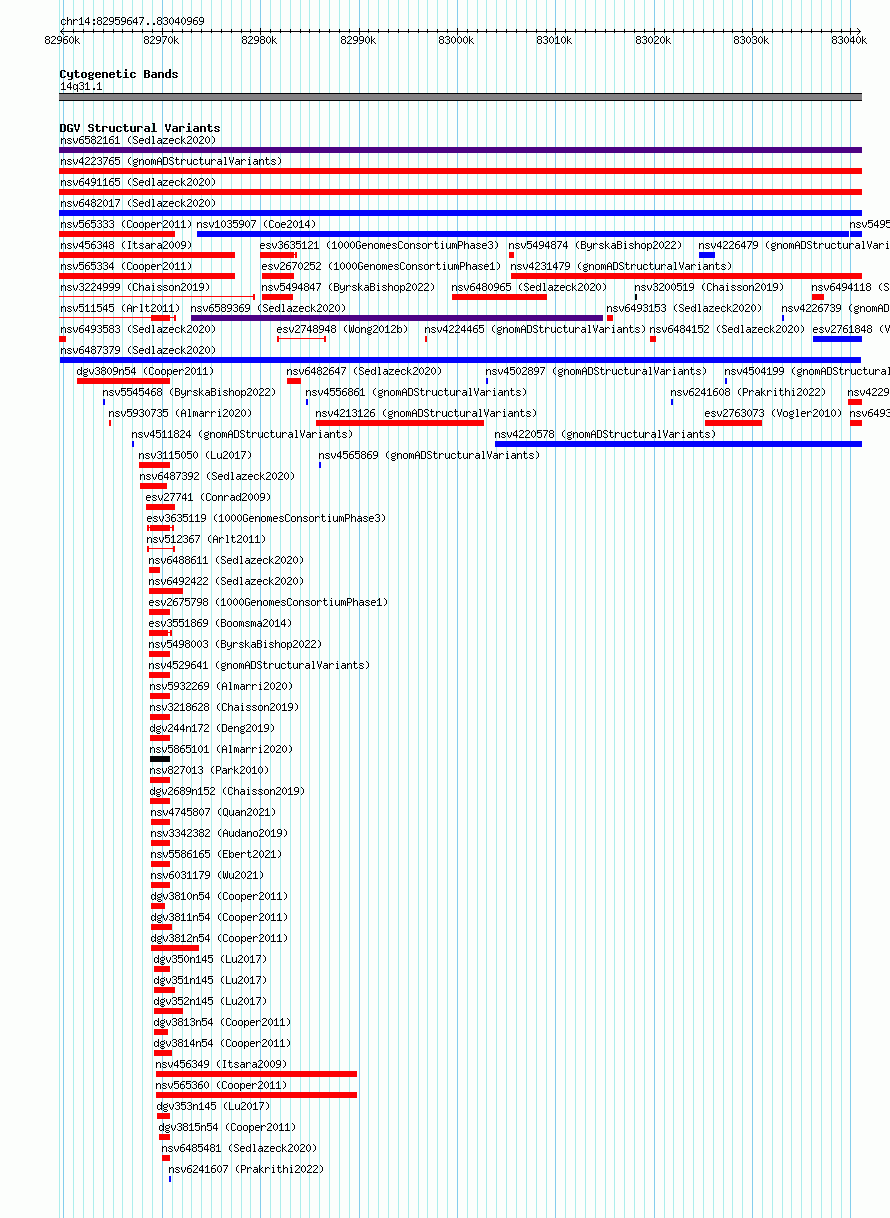890x1218 pixels.
Task: Click nsv6487379 (Sedlazeck2020) label
Action: pos(137,351)
